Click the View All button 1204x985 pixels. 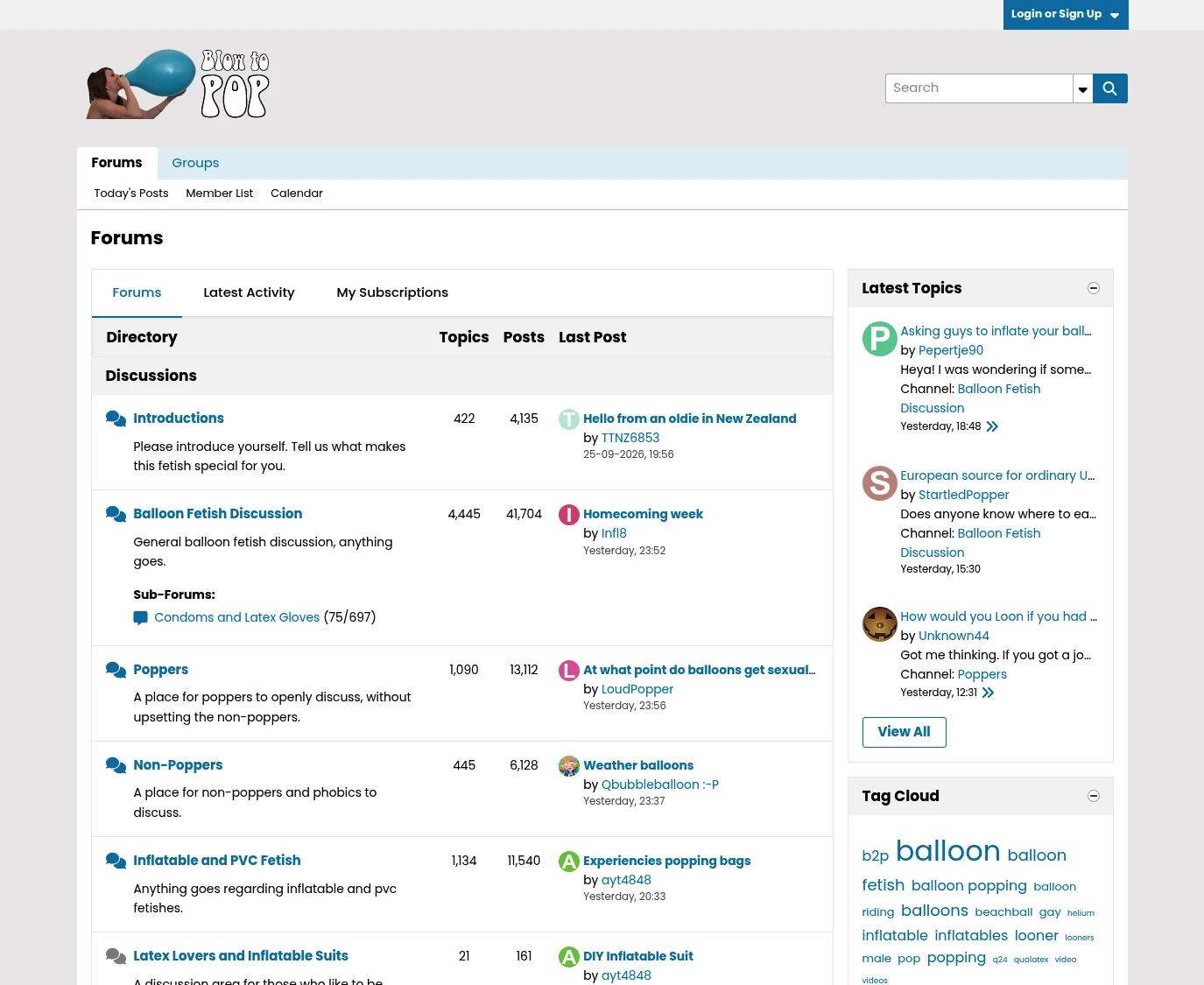[x=905, y=732]
